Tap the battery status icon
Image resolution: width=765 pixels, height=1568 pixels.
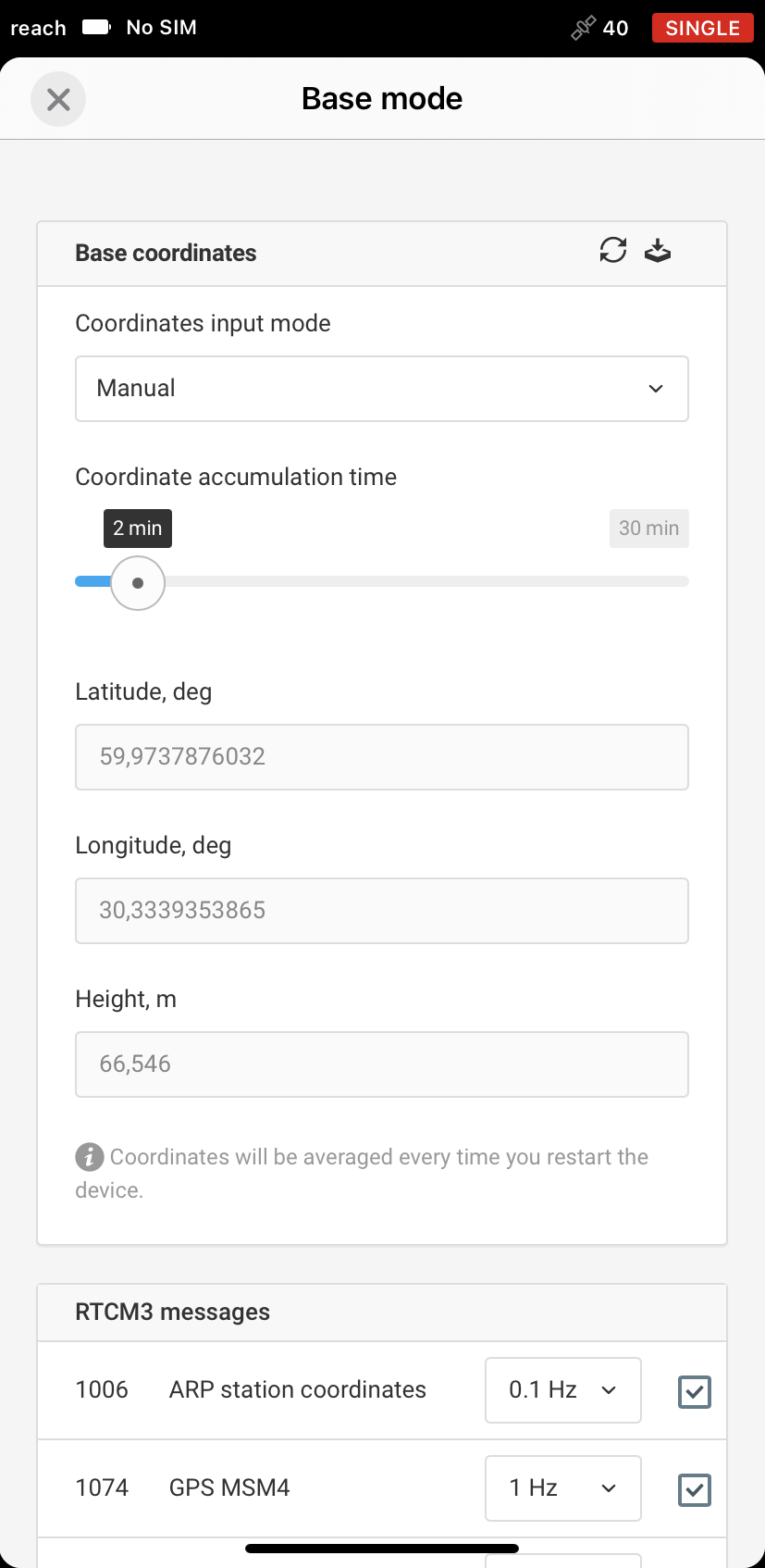tap(97, 27)
